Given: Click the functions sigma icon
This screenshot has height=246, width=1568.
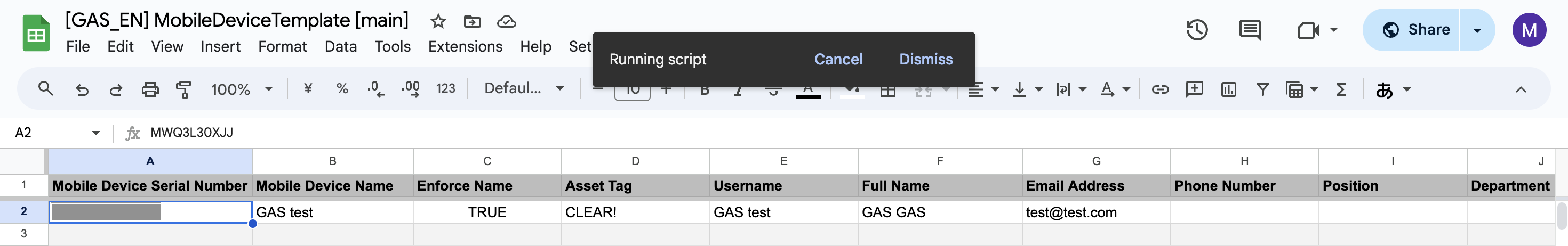Looking at the screenshot, I should click(1340, 90).
